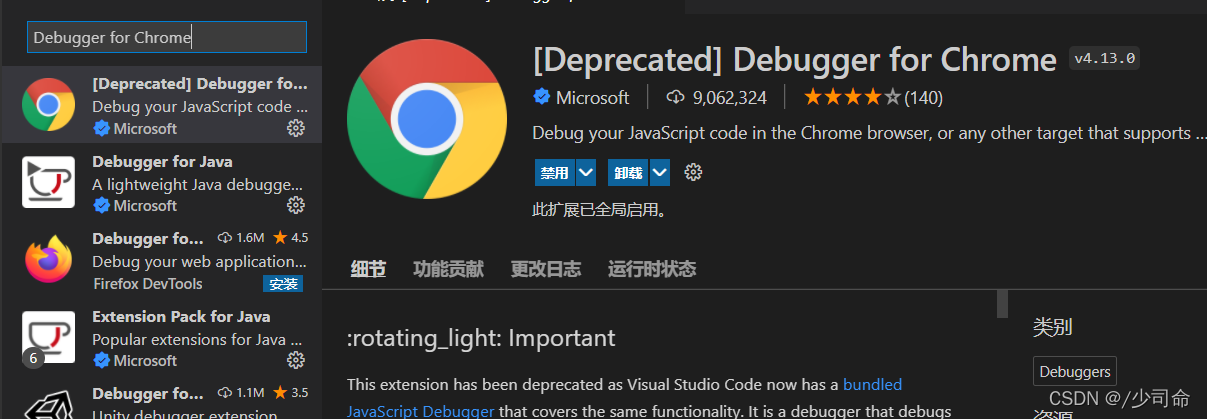Click the verified Microsoft publisher badge in header
The image size is (1207, 419).
coord(542,97)
